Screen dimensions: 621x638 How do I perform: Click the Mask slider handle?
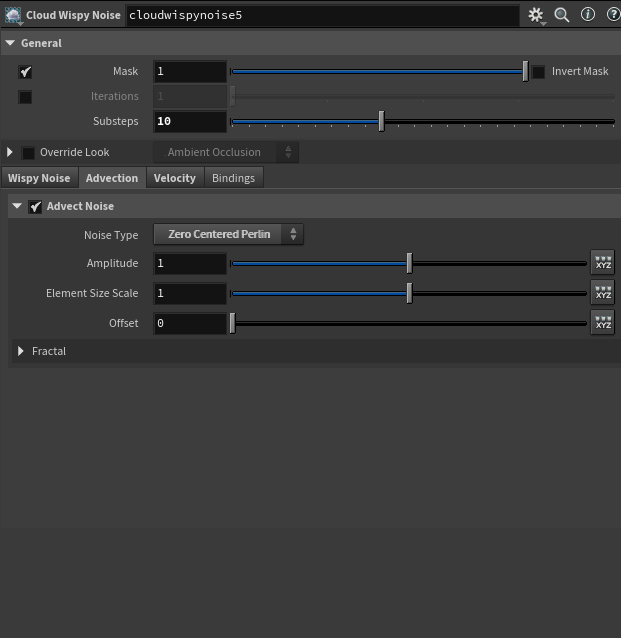525,71
